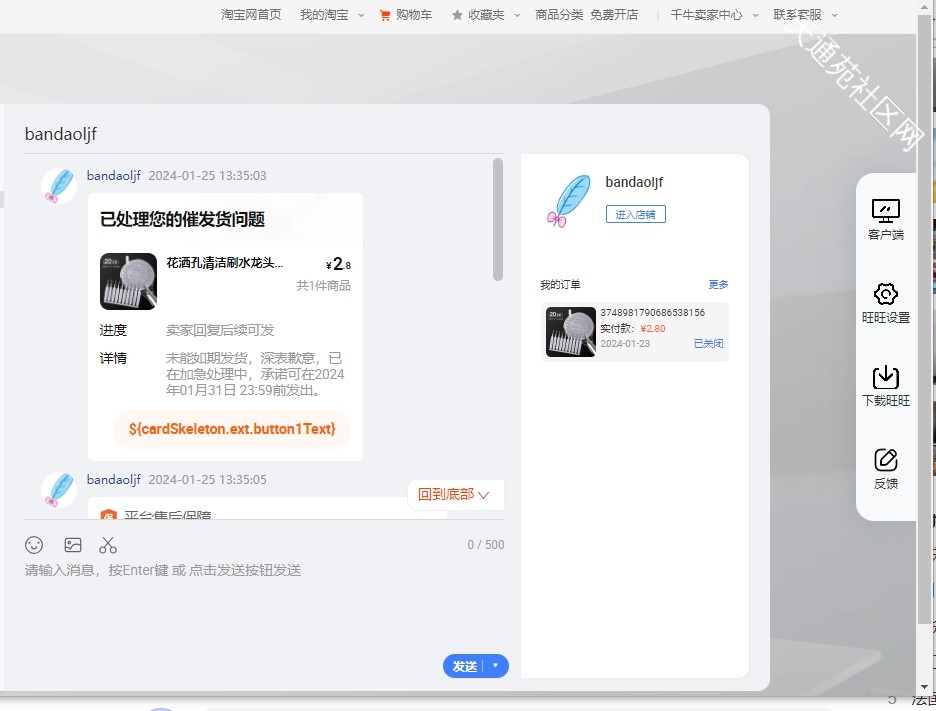936x711 pixels.
Task: Open 购物车 link
Action: pyautogui.click(x=414, y=15)
